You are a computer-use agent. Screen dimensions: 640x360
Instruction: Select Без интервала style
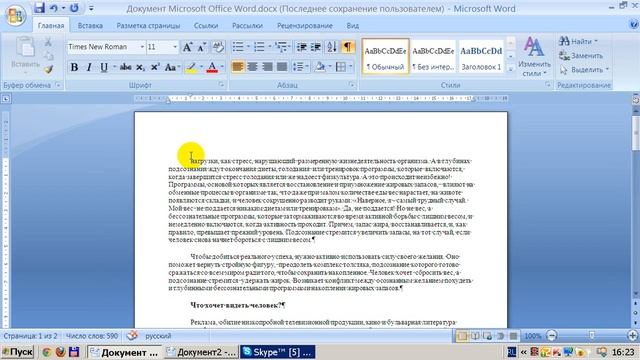(x=433, y=56)
